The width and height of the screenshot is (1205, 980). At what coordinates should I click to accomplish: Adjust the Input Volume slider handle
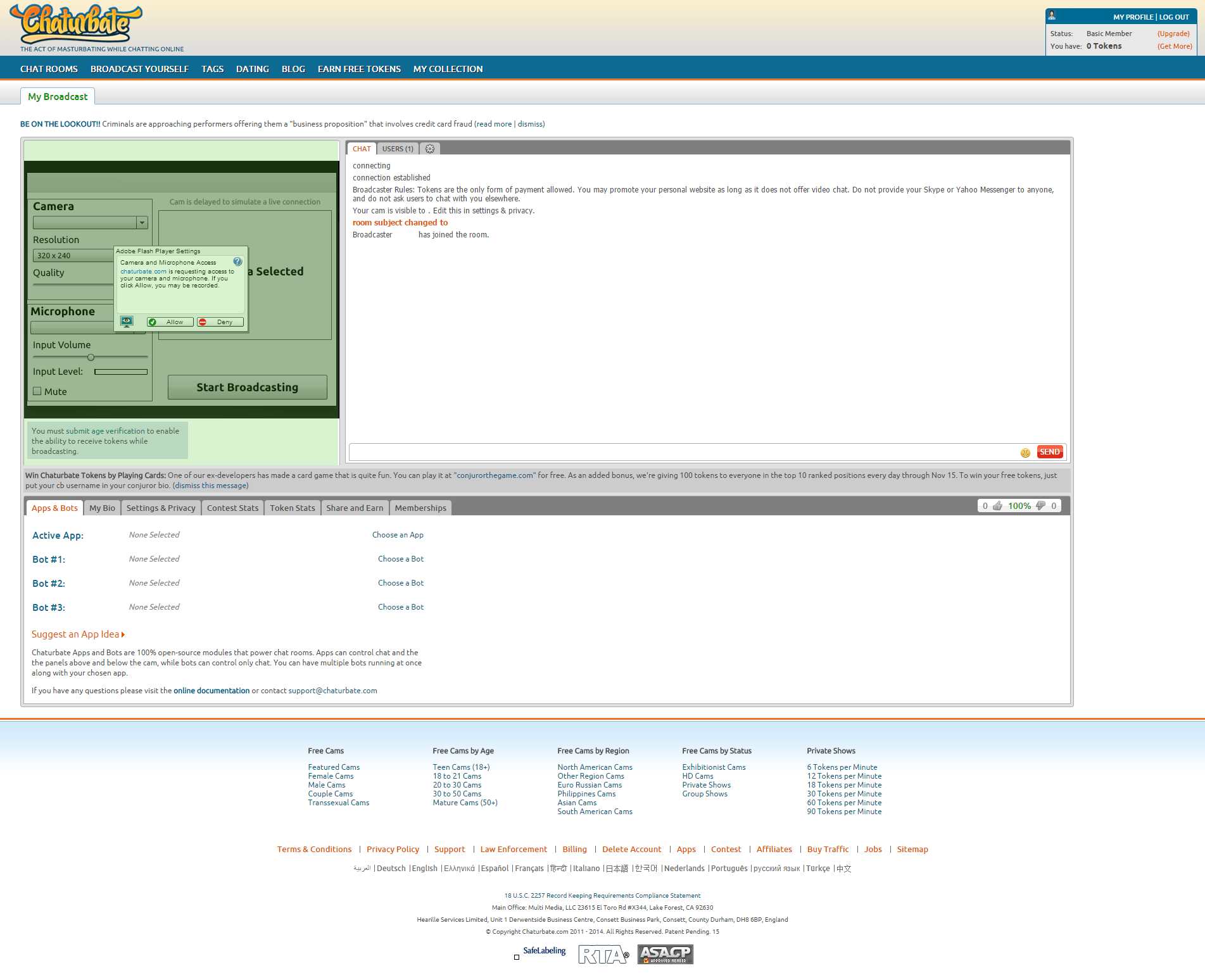(x=91, y=357)
